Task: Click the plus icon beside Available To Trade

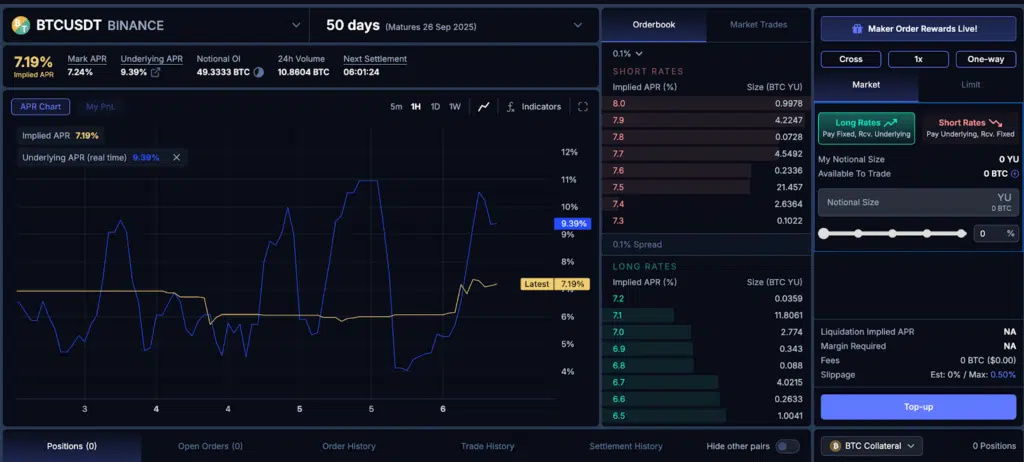Action: pyautogui.click(x=1015, y=174)
